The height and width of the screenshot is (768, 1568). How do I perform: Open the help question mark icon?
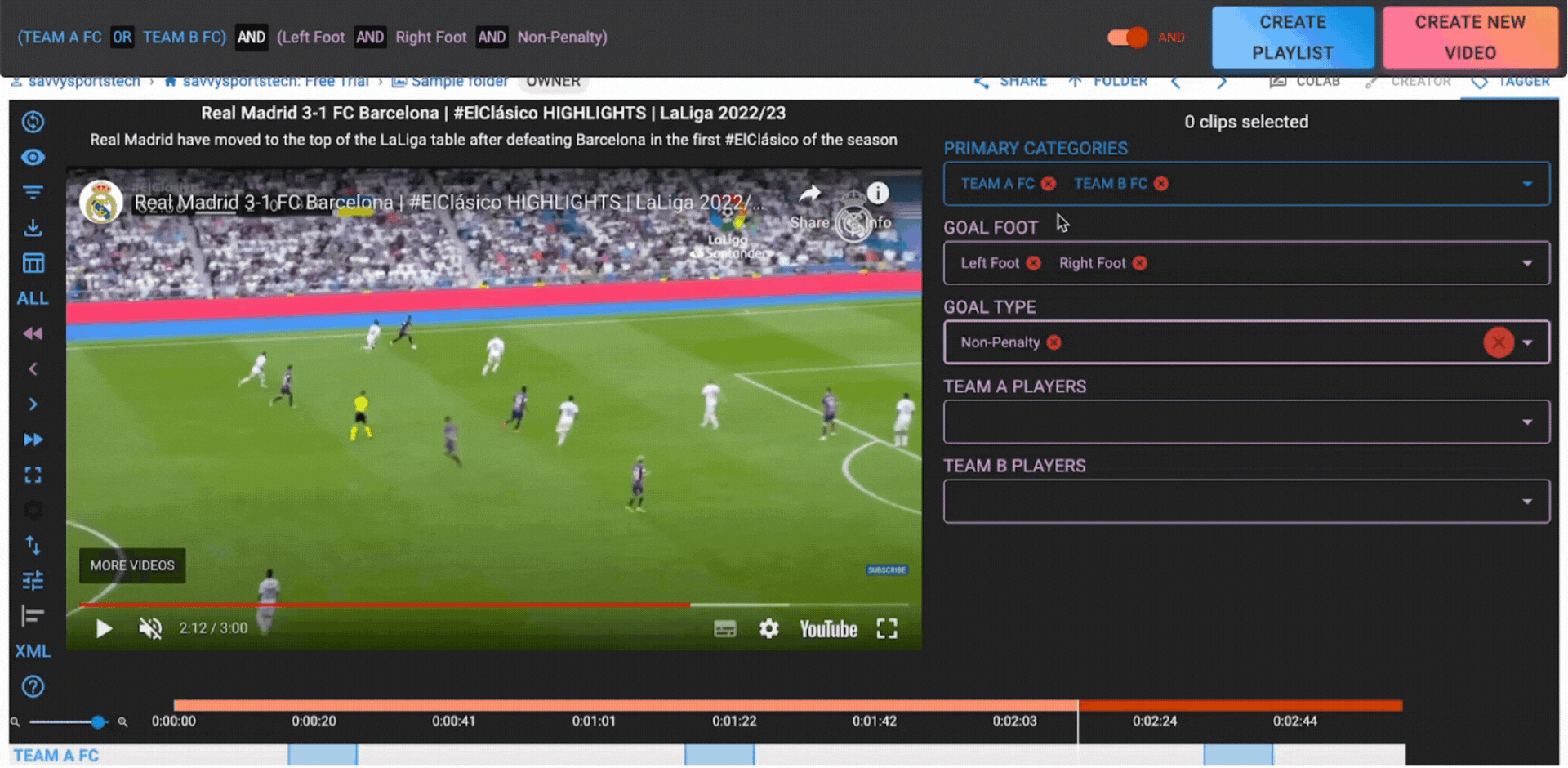33,686
